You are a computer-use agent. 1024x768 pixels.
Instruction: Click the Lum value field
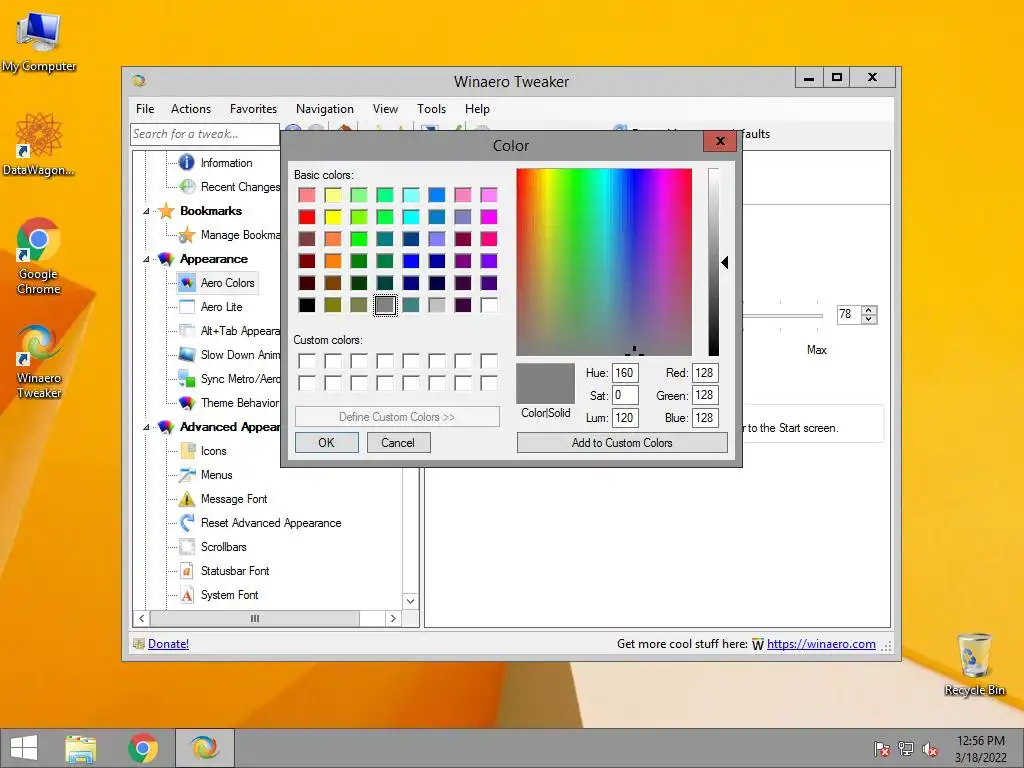pos(625,418)
